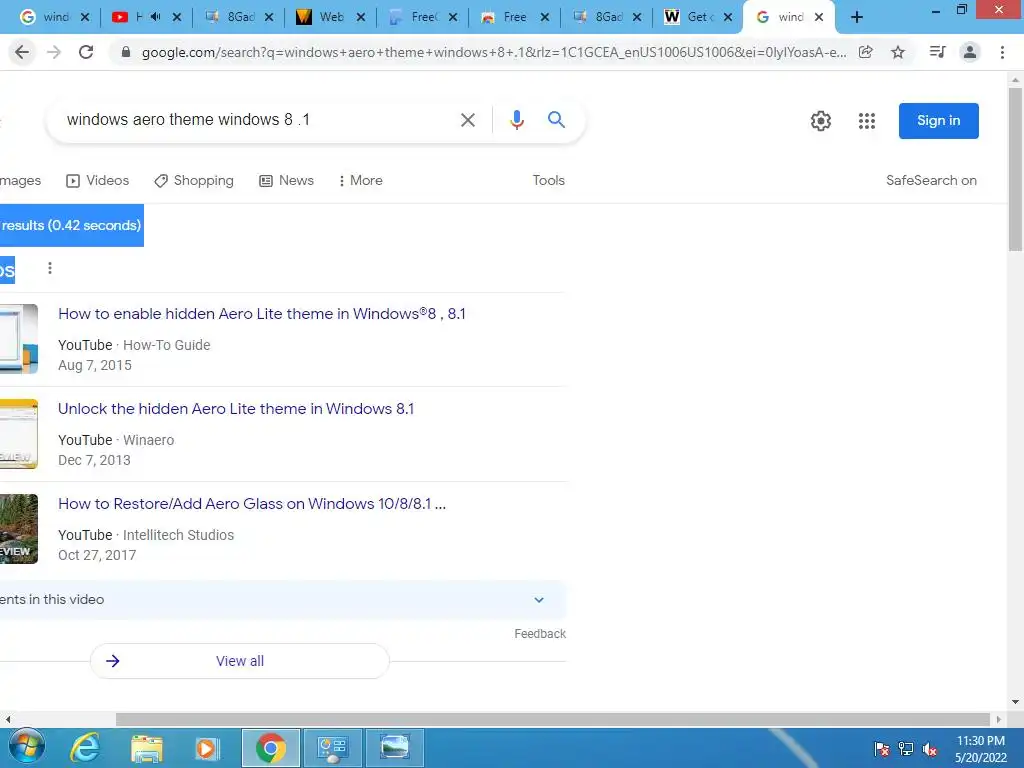The width and height of the screenshot is (1024, 768).
Task: Open 'Unlock the hidden Aero Lite theme' result
Action: pyautogui.click(x=236, y=409)
